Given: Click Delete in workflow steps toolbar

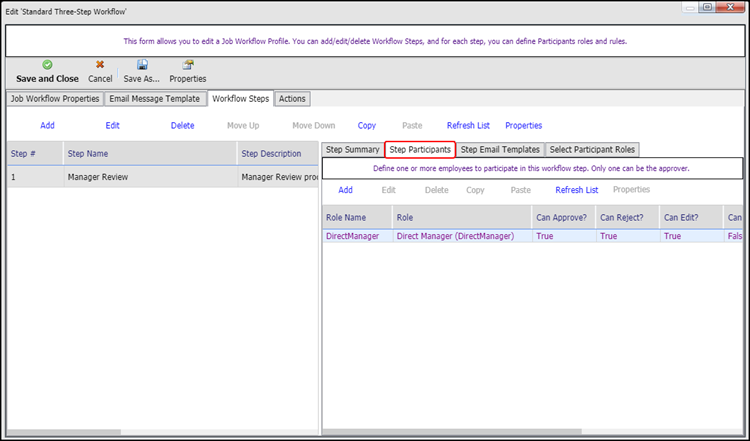Looking at the screenshot, I should [x=183, y=126].
